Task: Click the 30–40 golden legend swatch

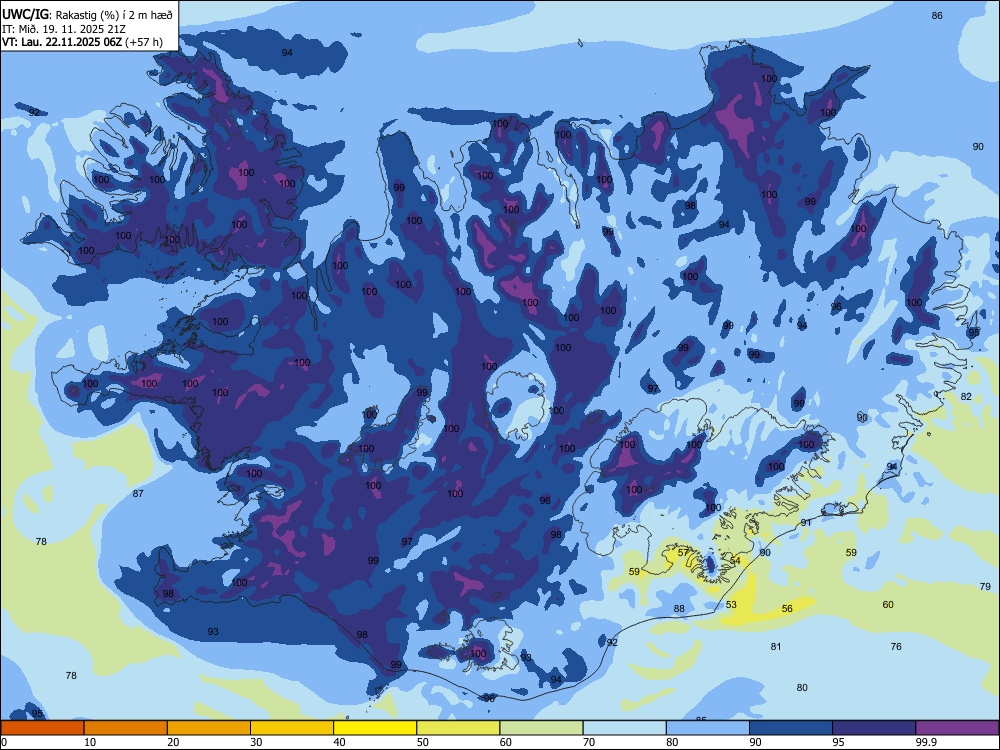Action: tap(292, 728)
